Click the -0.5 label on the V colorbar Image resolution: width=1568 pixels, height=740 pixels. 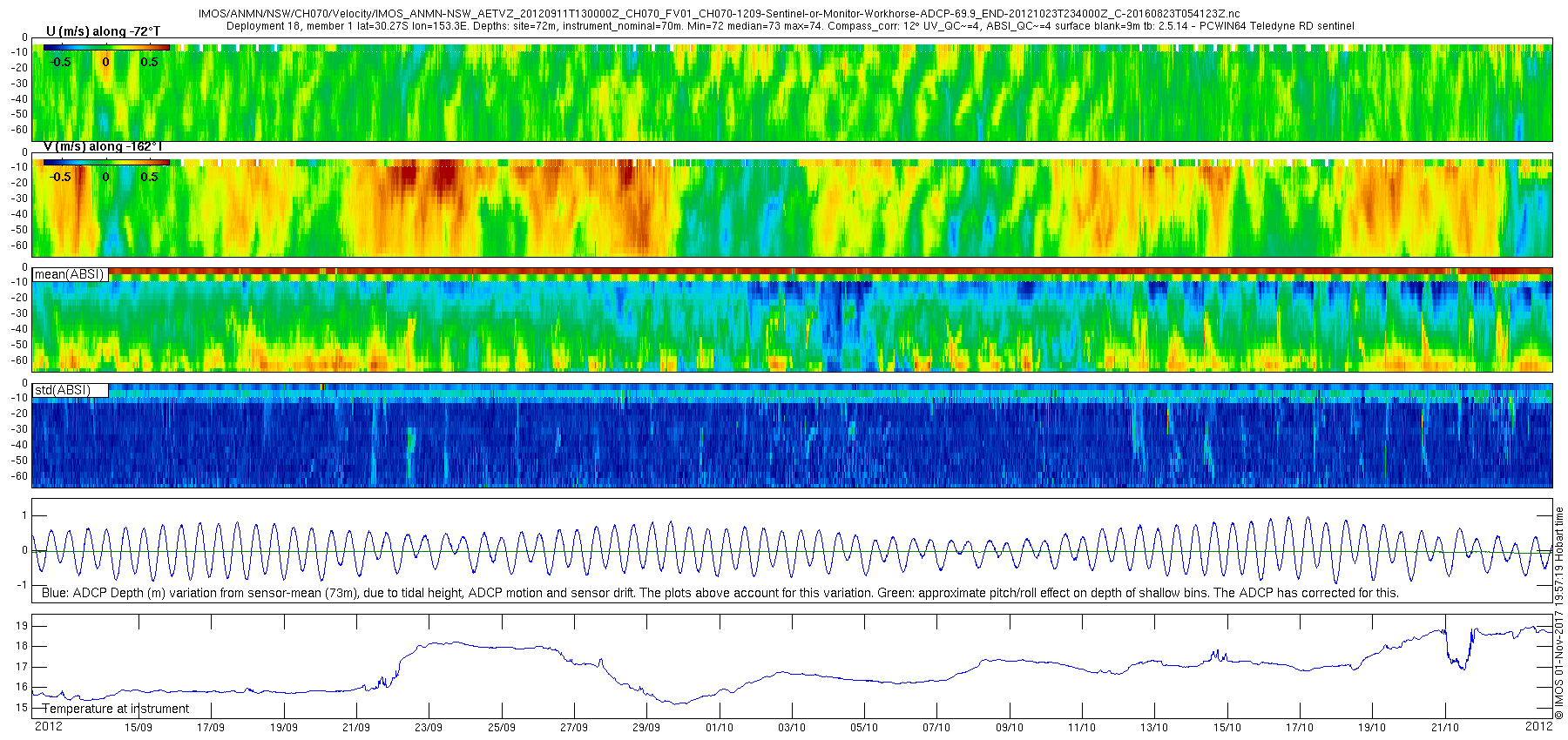click(x=60, y=177)
